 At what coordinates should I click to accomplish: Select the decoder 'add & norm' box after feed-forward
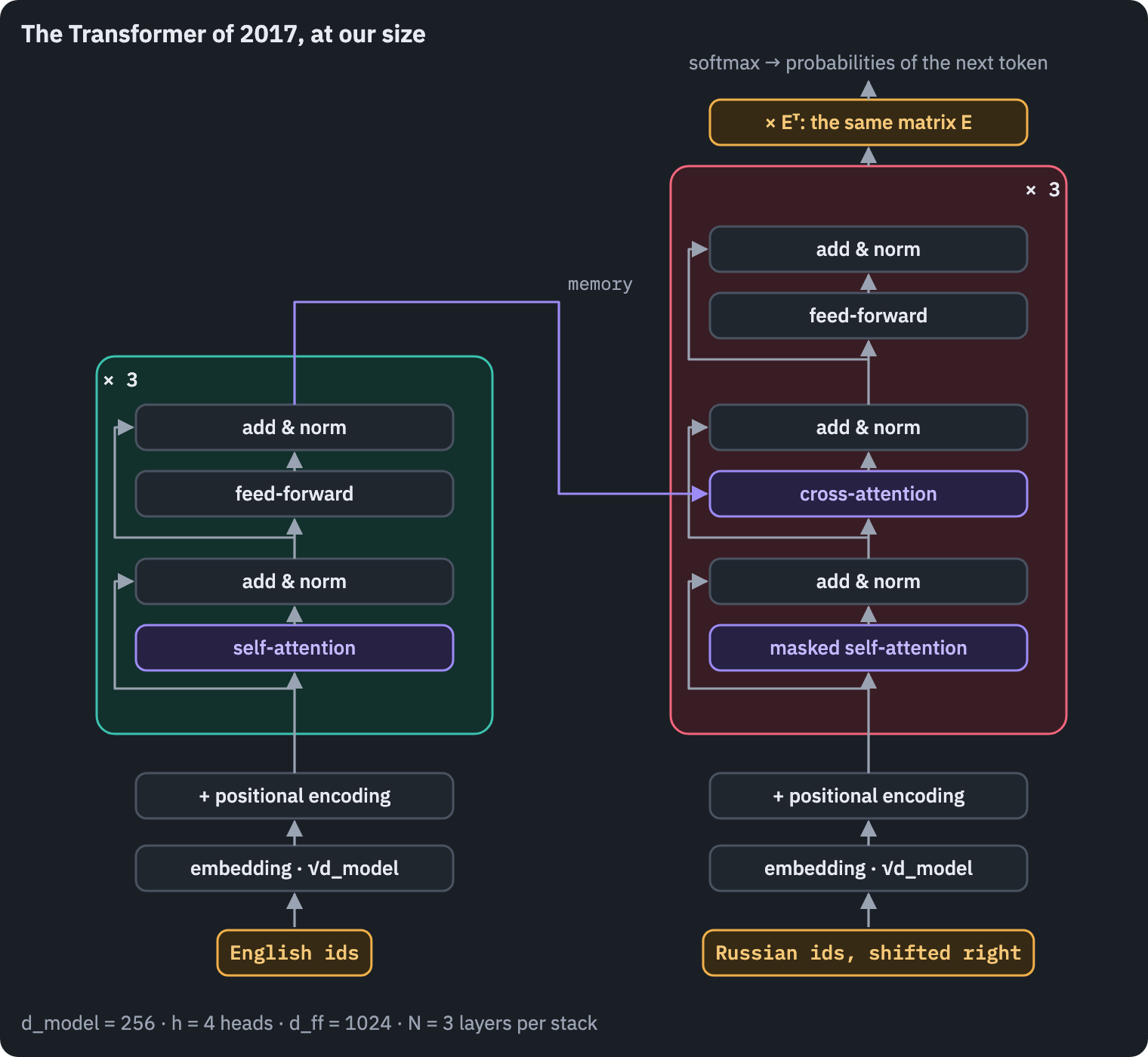point(869,249)
